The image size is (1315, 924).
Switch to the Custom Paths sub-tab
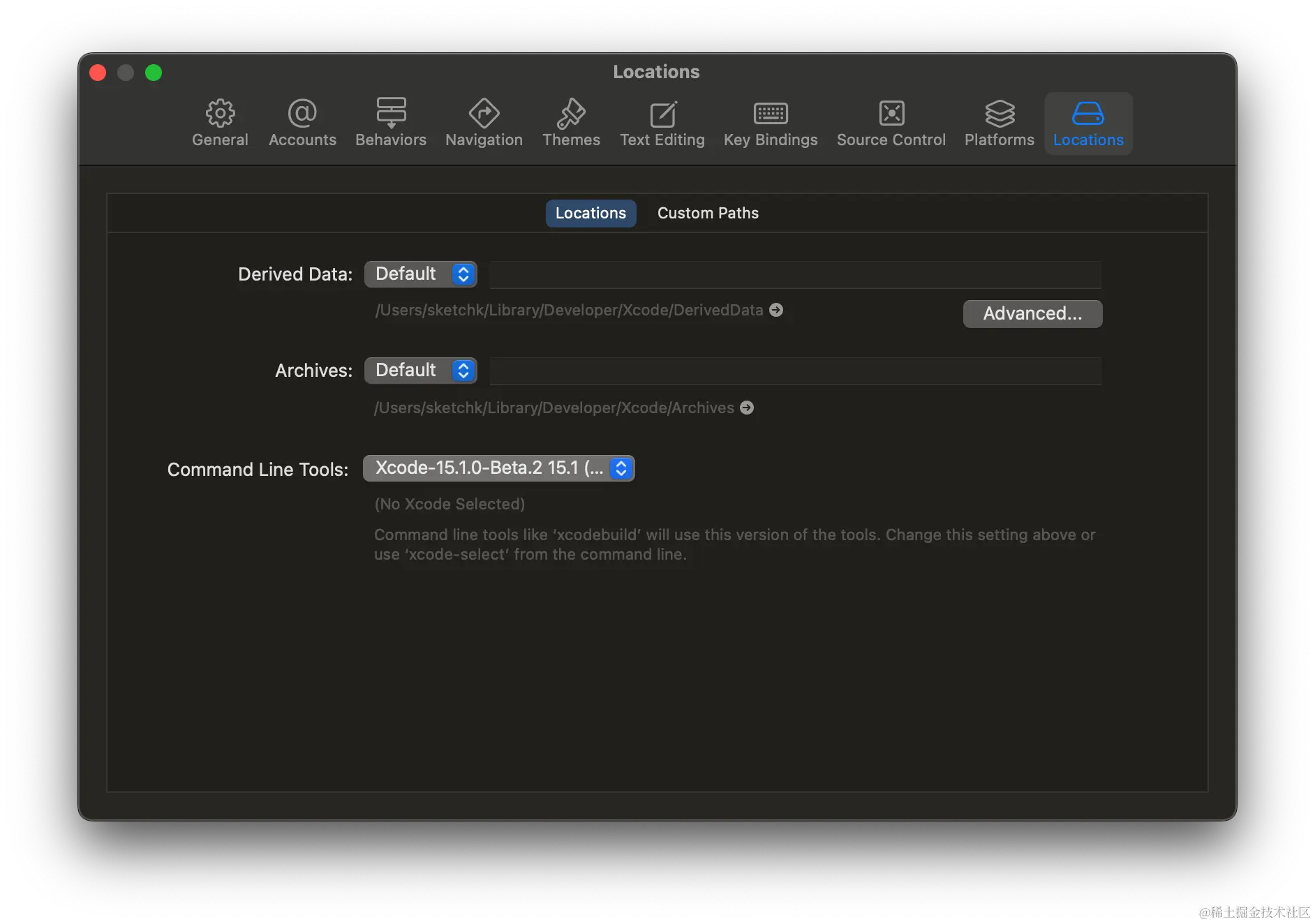click(x=708, y=213)
